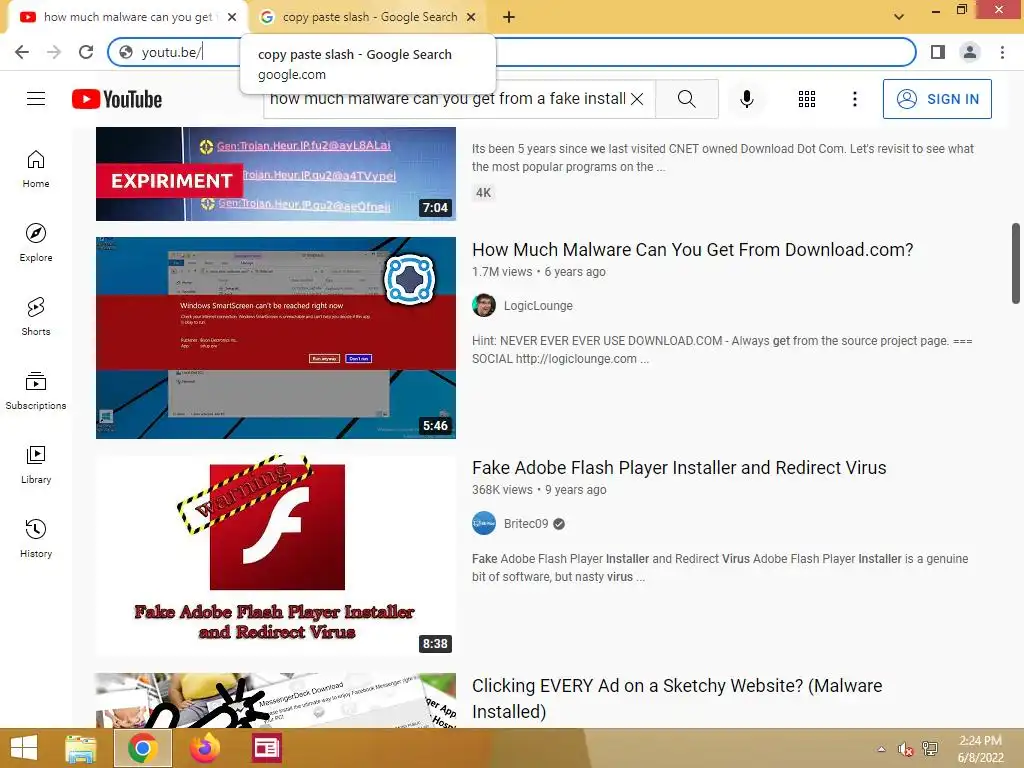Reload the page in Chrome

coord(86,52)
